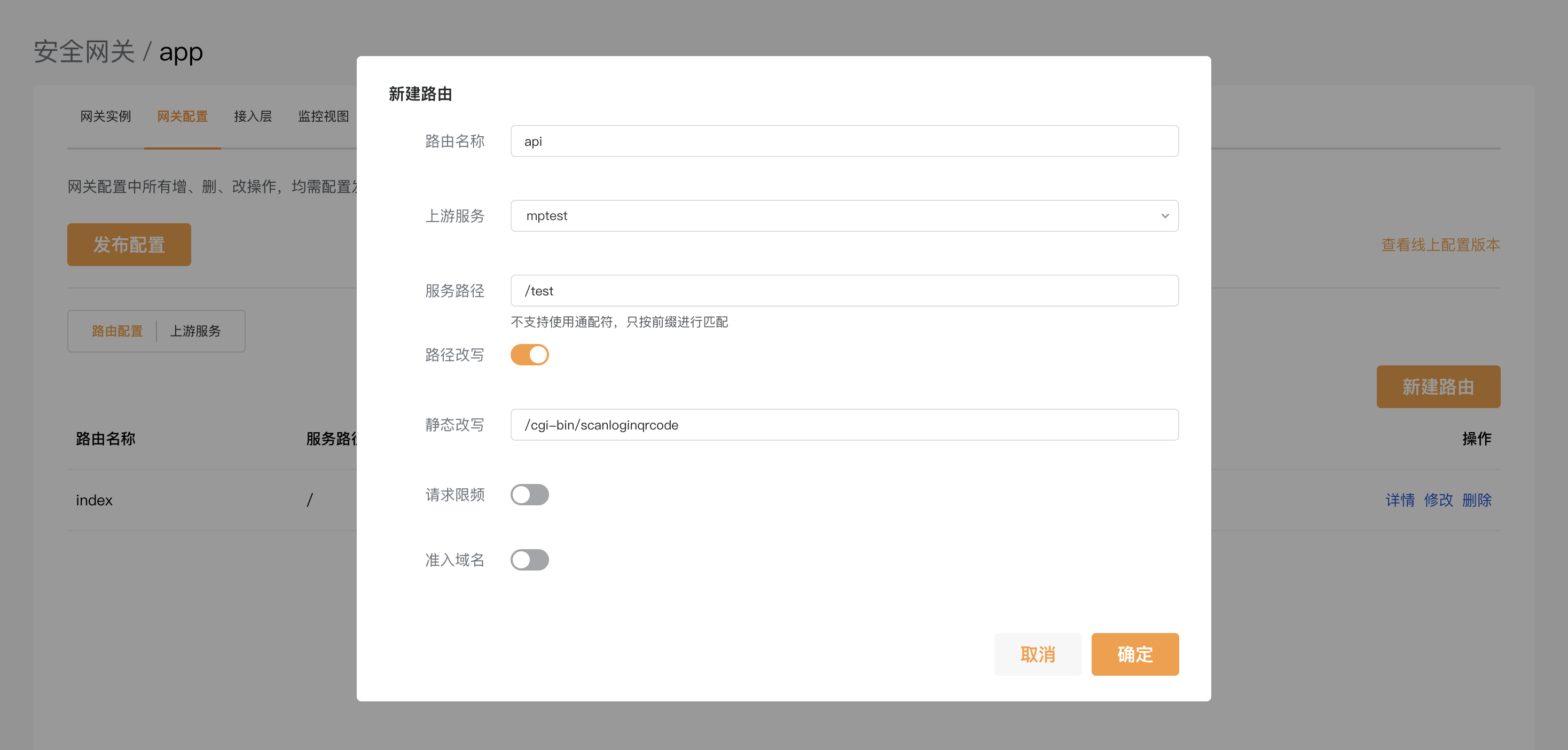This screenshot has height=750, width=1568.
Task: Open the 接入层 tab
Action: pyautogui.click(x=253, y=116)
